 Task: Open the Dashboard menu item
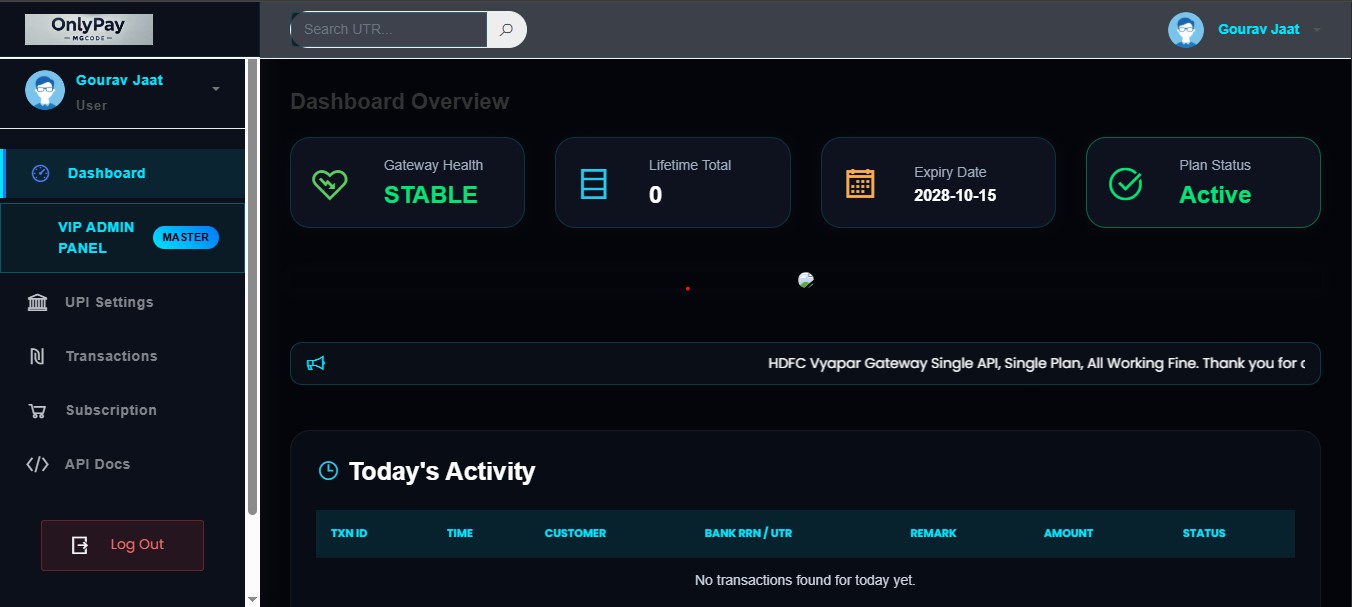click(x=106, y=173)
